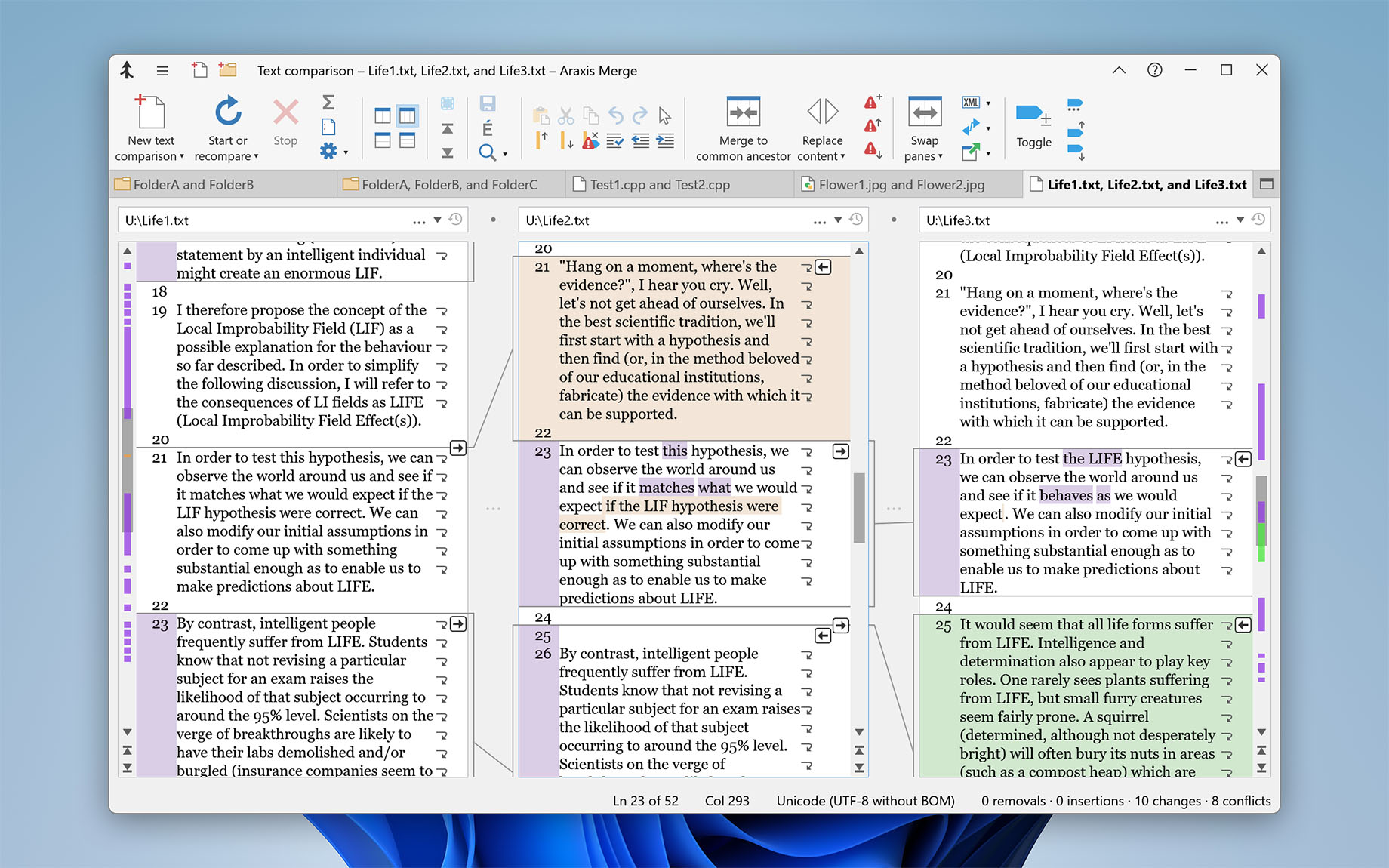
Task: Select the Stop icon in the toolbar
Action: (285, 113)
